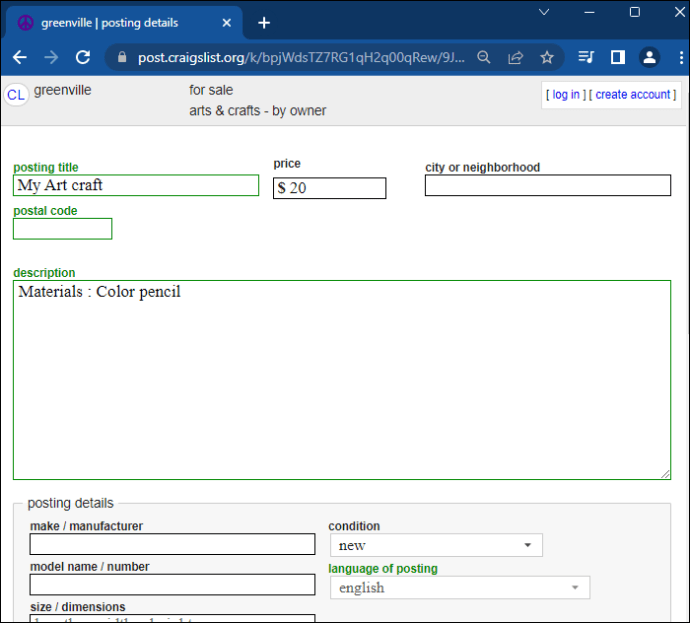The width and height of the screenshot is (690, 623).
Task: Open the Chrome profile avatar
Action: [650, 57]
